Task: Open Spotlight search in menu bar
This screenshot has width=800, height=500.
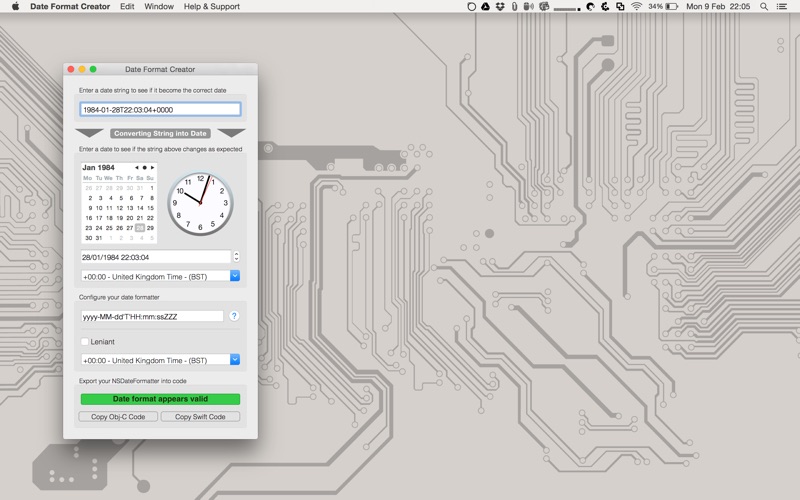Action: pos(766,6)
